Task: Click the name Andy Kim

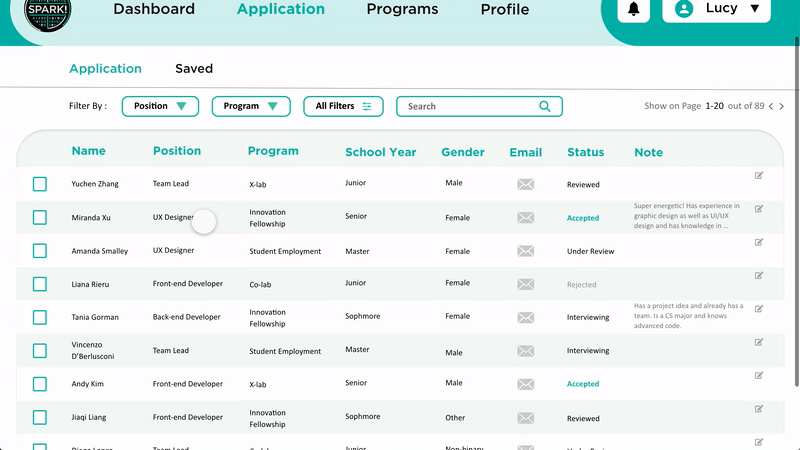Action: pyautogui.click(x=87, y=384)
